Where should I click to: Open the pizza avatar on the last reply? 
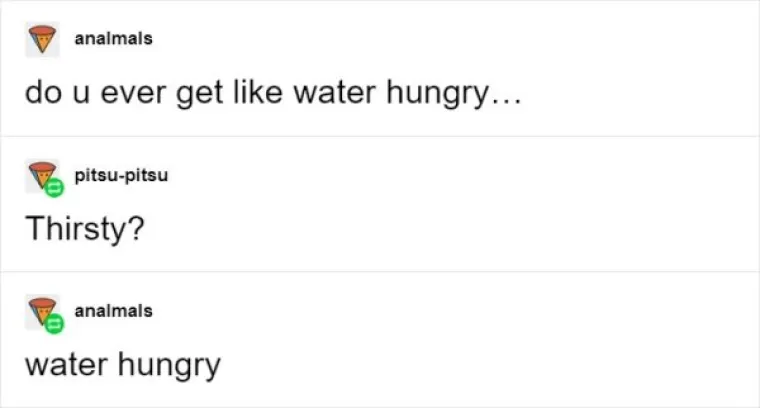[43, 312]
